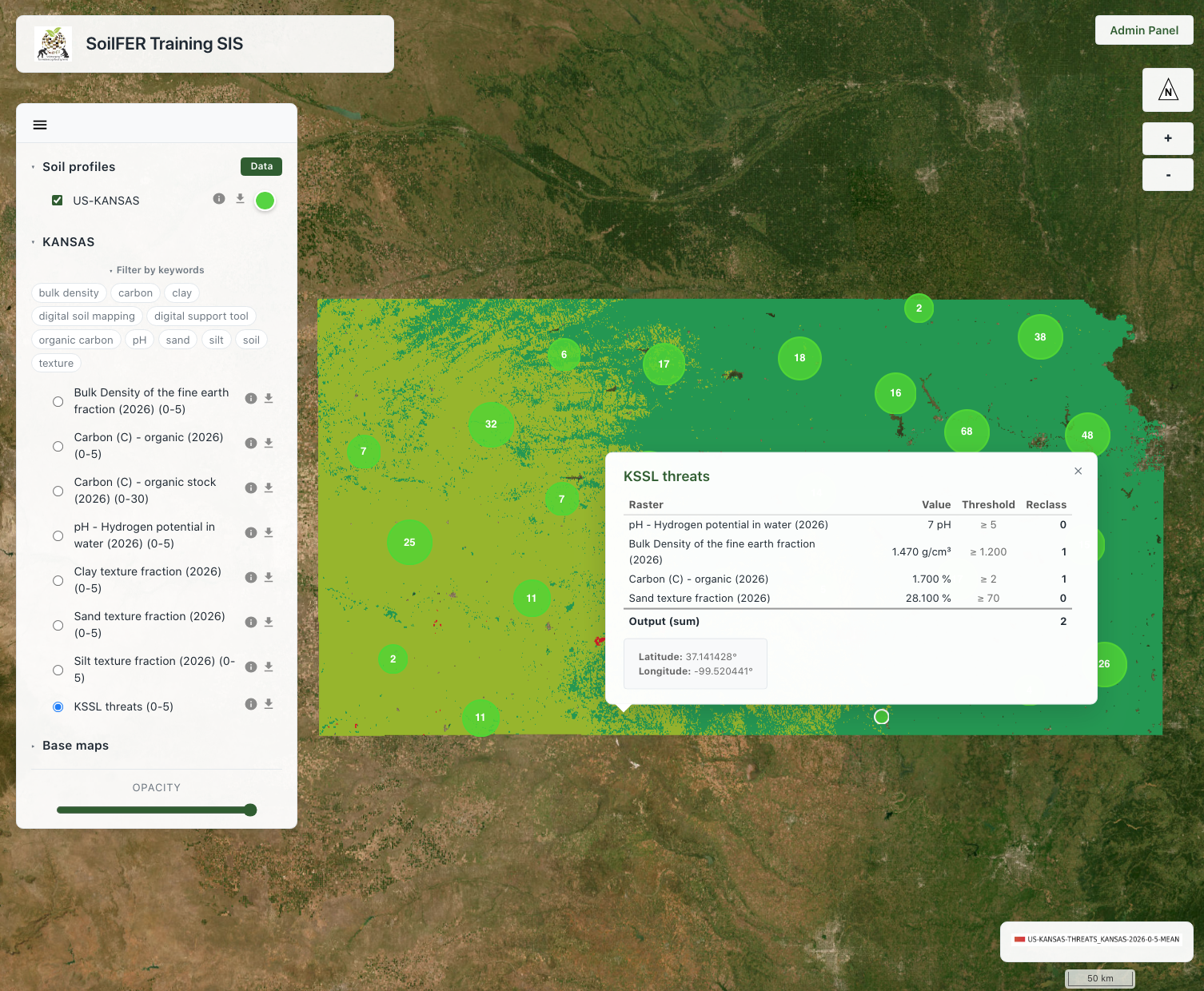The image size is (1204, 991).
Task: Show info for US-KANSAS profile layer
Action: tap(219, 199)
